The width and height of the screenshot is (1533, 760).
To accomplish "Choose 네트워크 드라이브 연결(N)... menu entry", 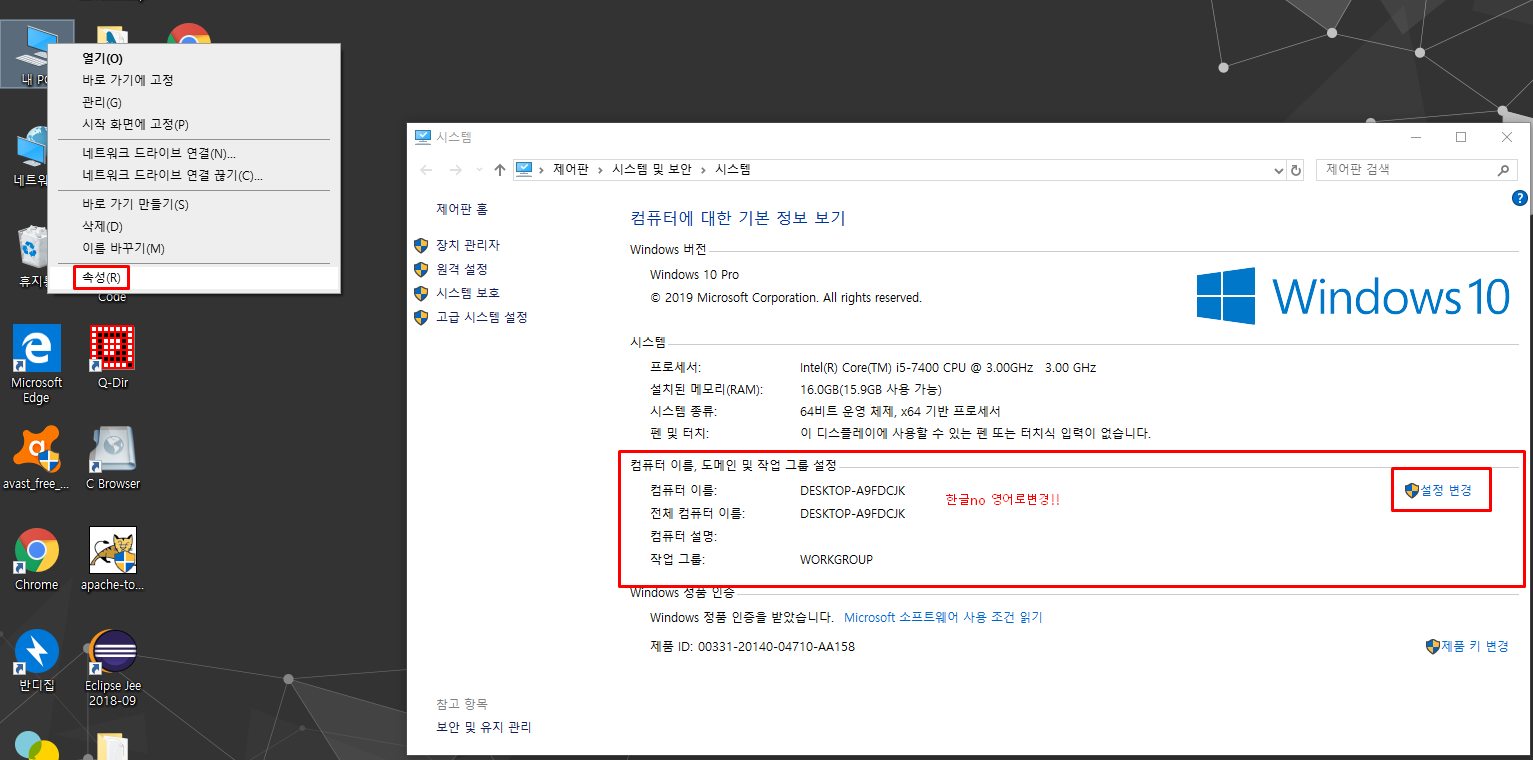I will 194,153.
